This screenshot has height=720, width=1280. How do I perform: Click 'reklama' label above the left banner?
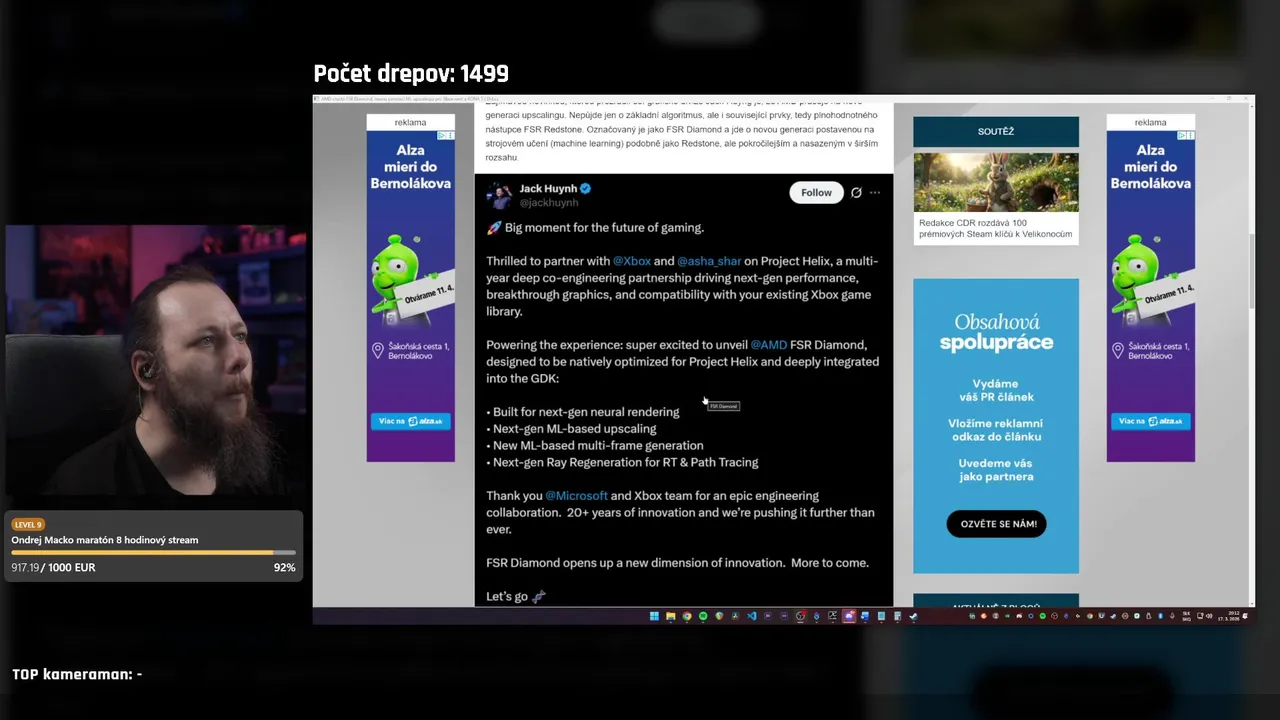(x=410, y=122)
